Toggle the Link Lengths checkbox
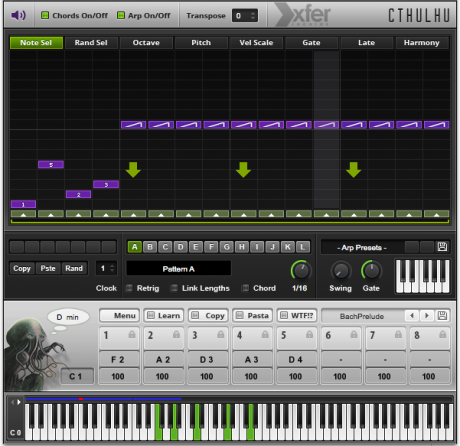The image size is (460, 446). tap(174, 288)
